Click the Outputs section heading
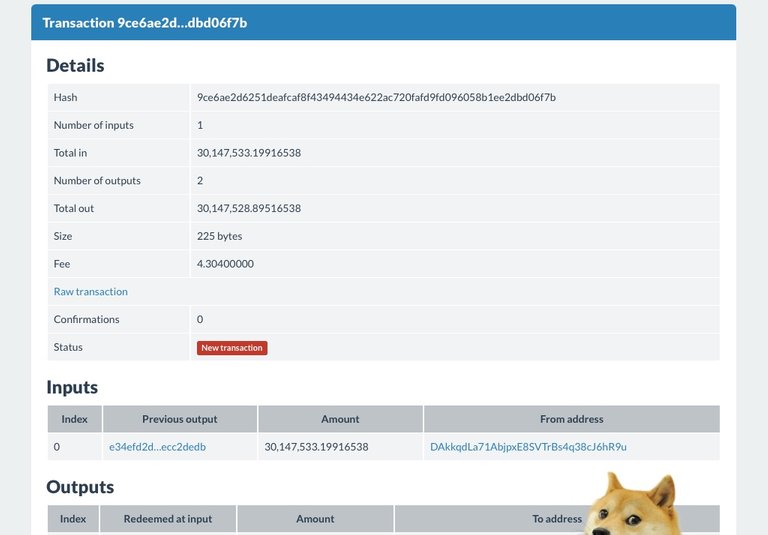This screenshot has width=768, height=535. (x=80, y=487)
